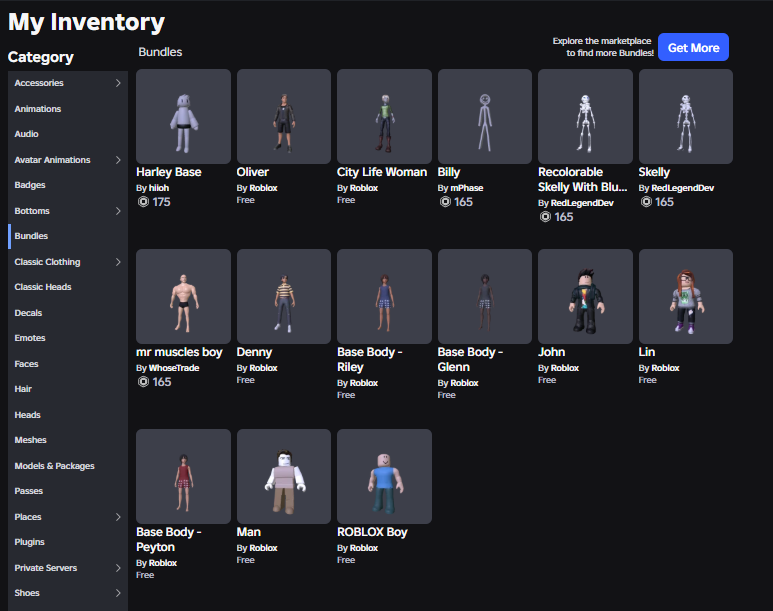Open the City Life Woman title link
The image size is (773, 611).
382,172
